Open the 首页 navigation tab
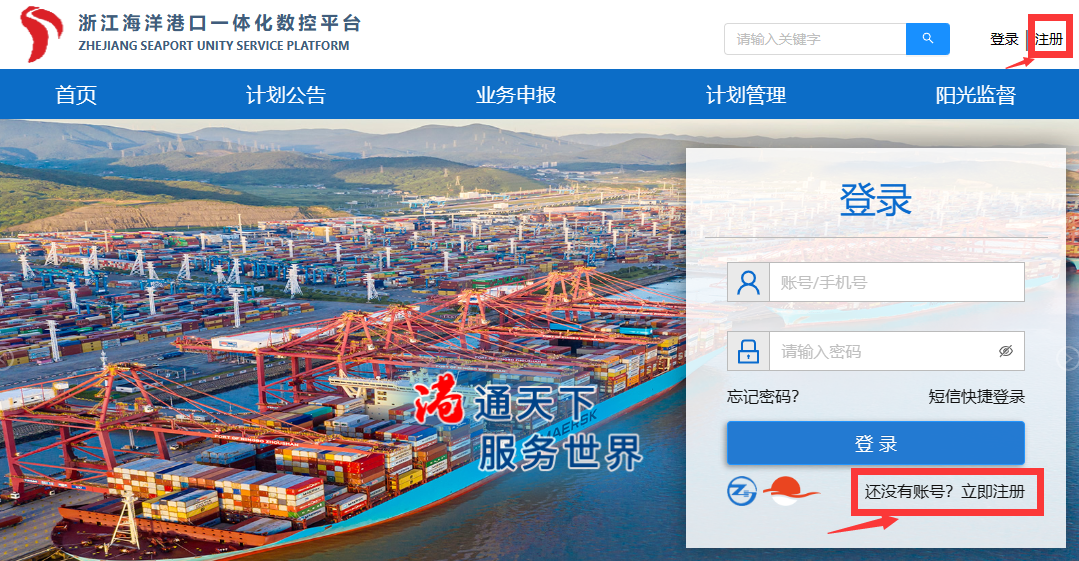This screenshot has height=561, width=1079. coord(76,94)
